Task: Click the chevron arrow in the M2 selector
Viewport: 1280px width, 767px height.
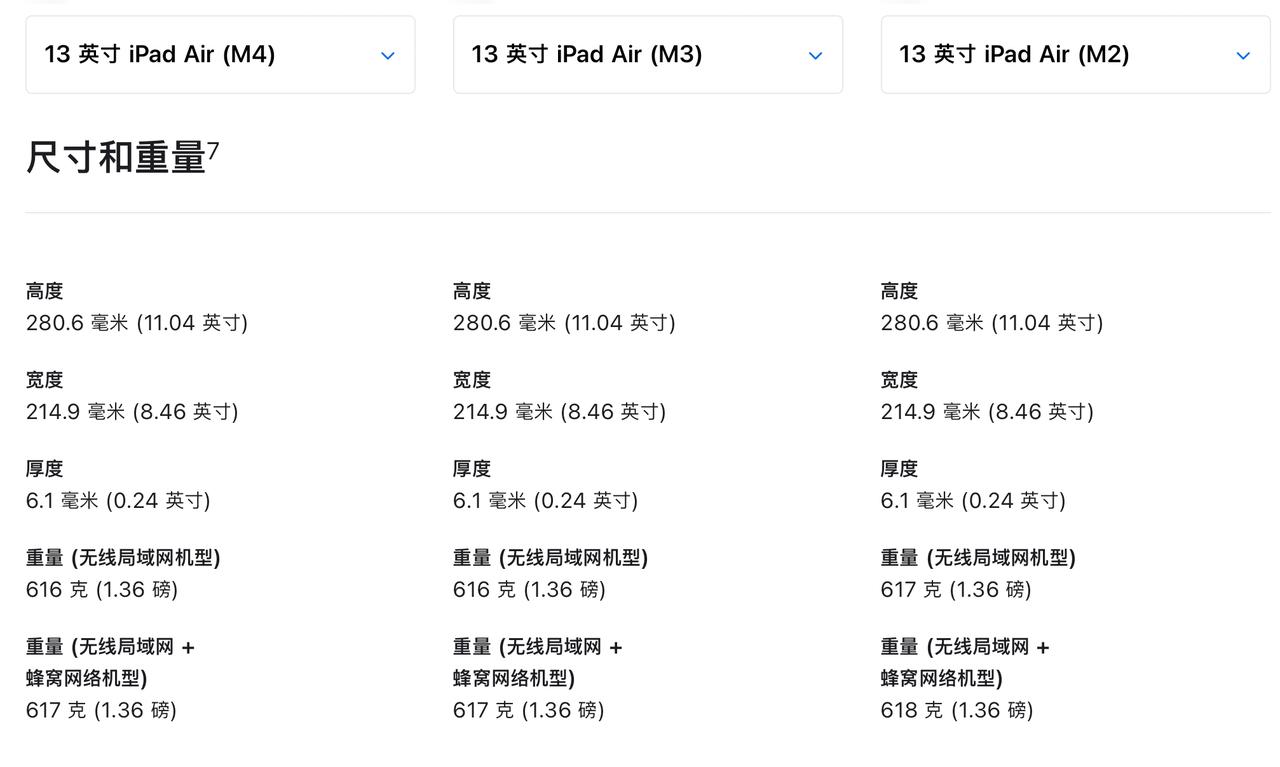Action: [x=1243, y=56]
